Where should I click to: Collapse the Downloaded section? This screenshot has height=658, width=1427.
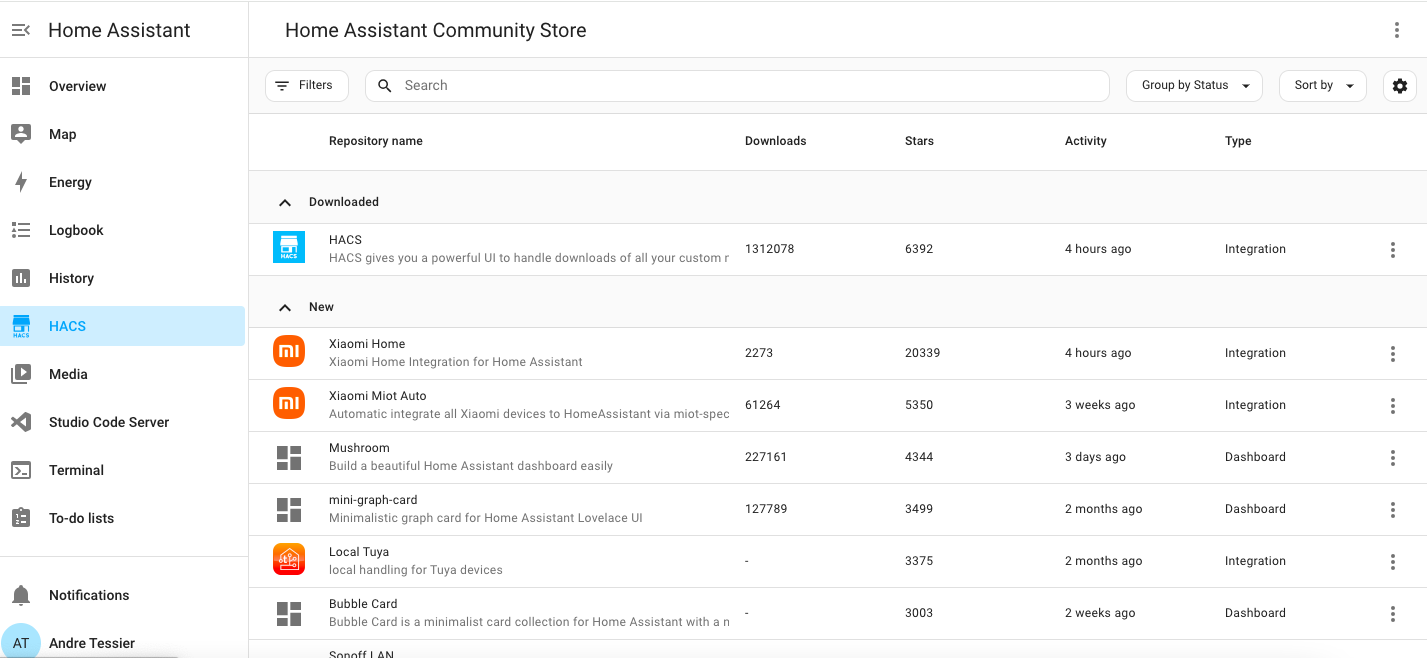[x=285, y=201]
